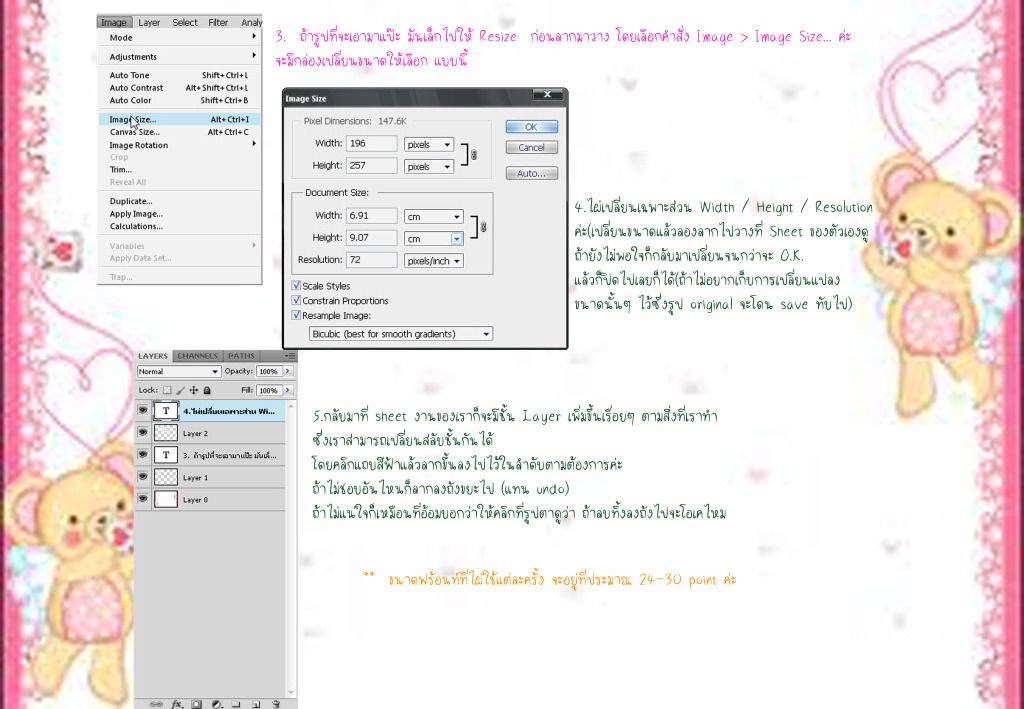The height and width of the screenshot is (709, 1024).
Task: Click the Opacity slider arrow
Action: pyautogui.click(x=288, y=371)
